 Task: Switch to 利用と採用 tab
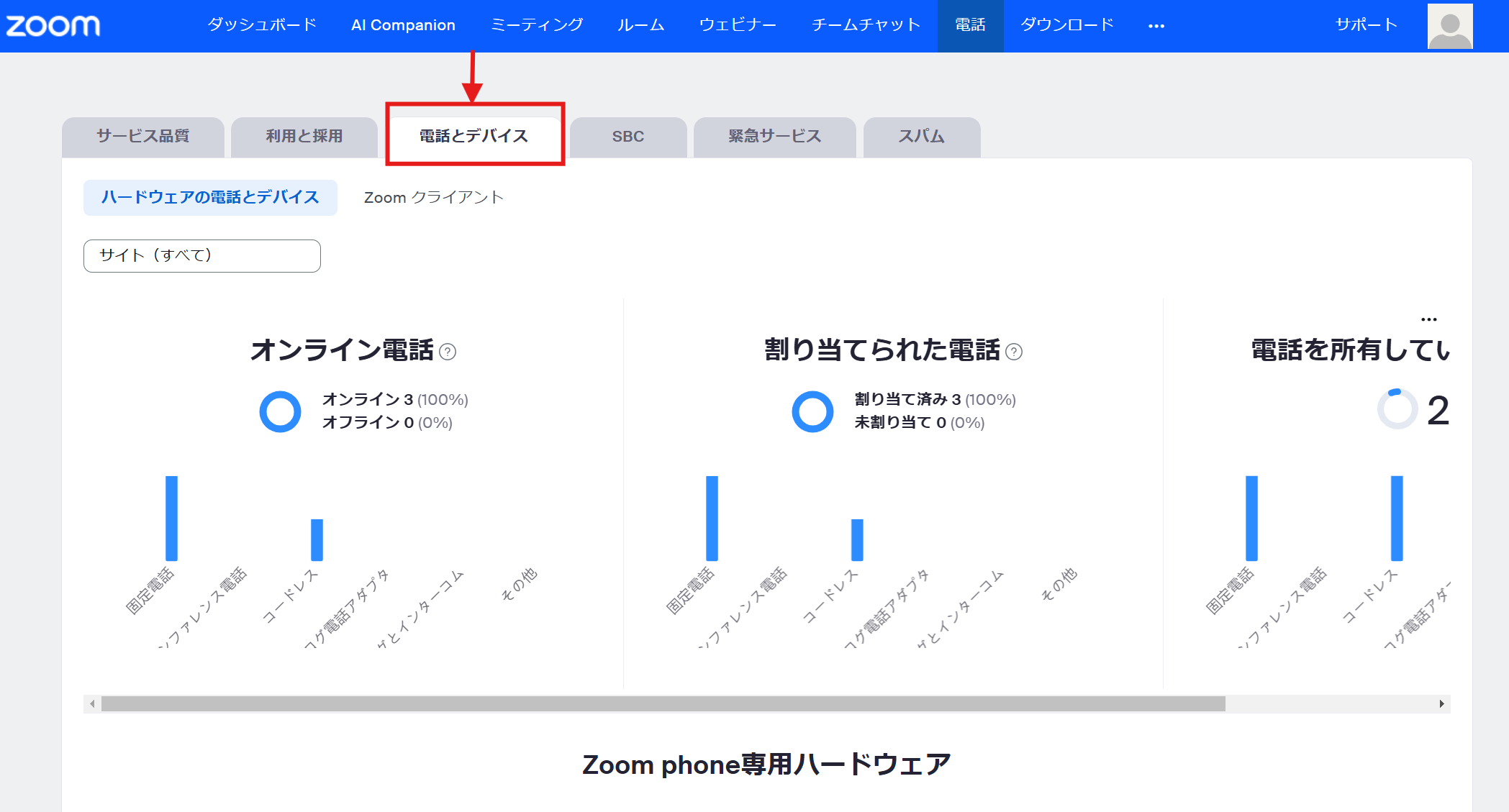coord(304,137)
